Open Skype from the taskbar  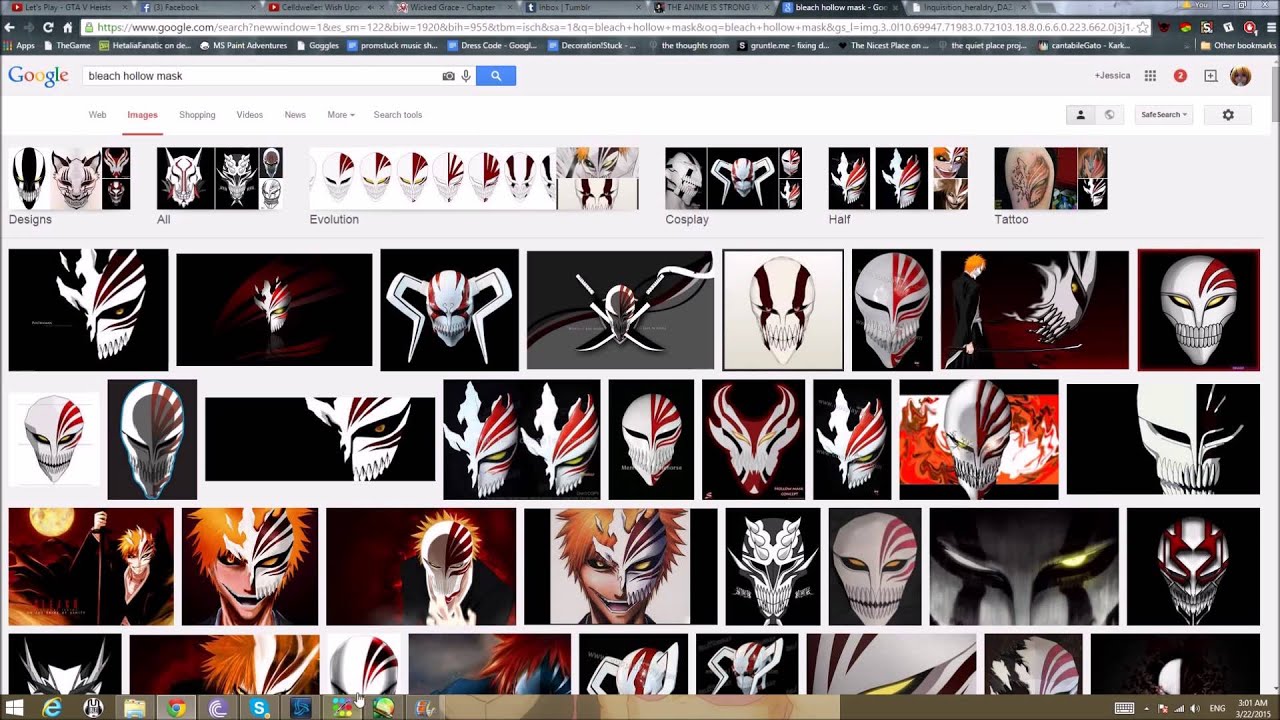point(259,708)
